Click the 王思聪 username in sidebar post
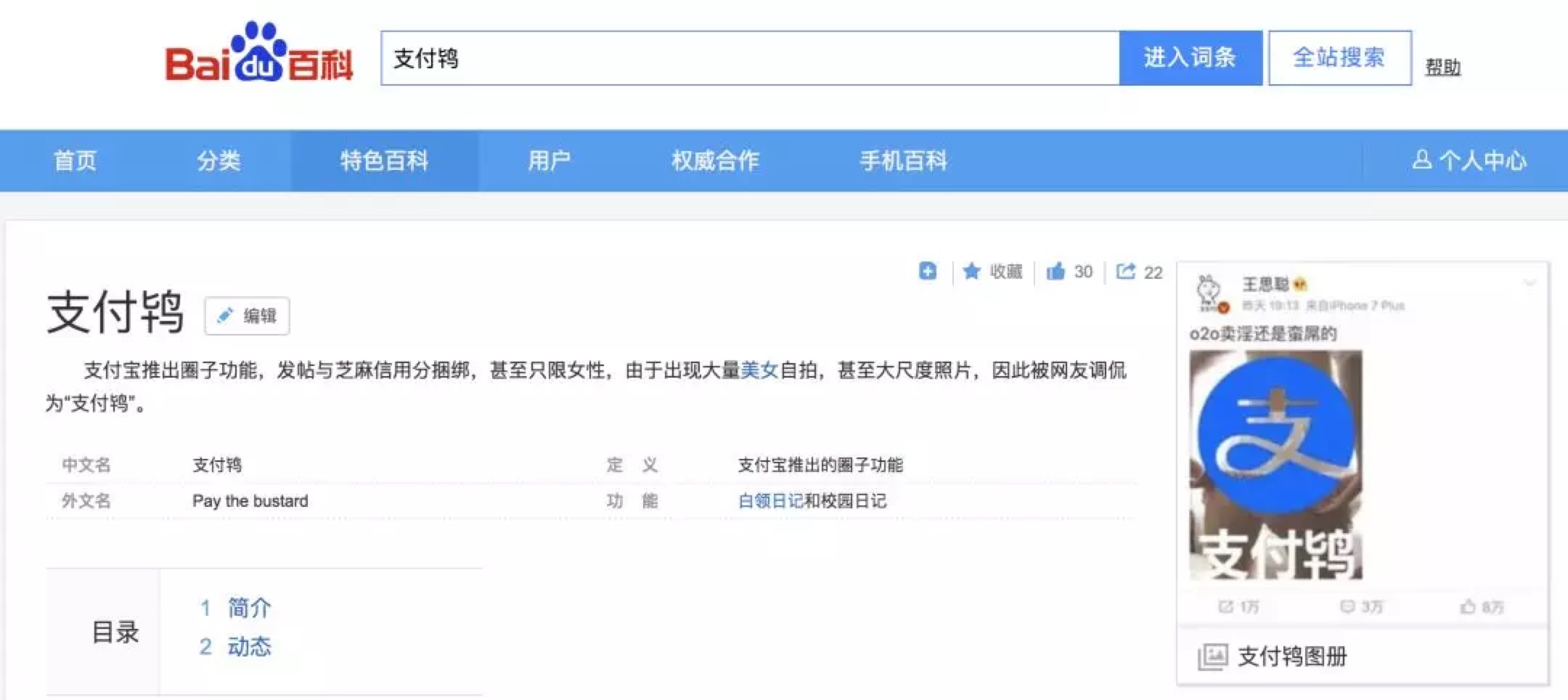 pos(1265,284)
